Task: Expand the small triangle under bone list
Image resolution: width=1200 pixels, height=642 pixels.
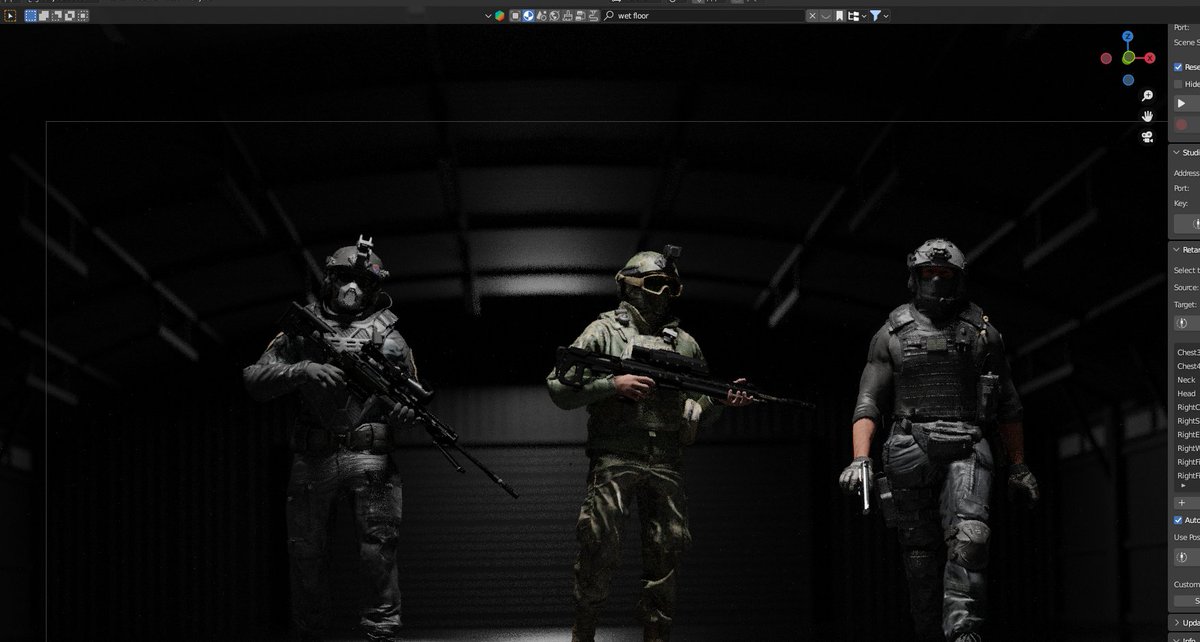Action: tap(1183, 486)
